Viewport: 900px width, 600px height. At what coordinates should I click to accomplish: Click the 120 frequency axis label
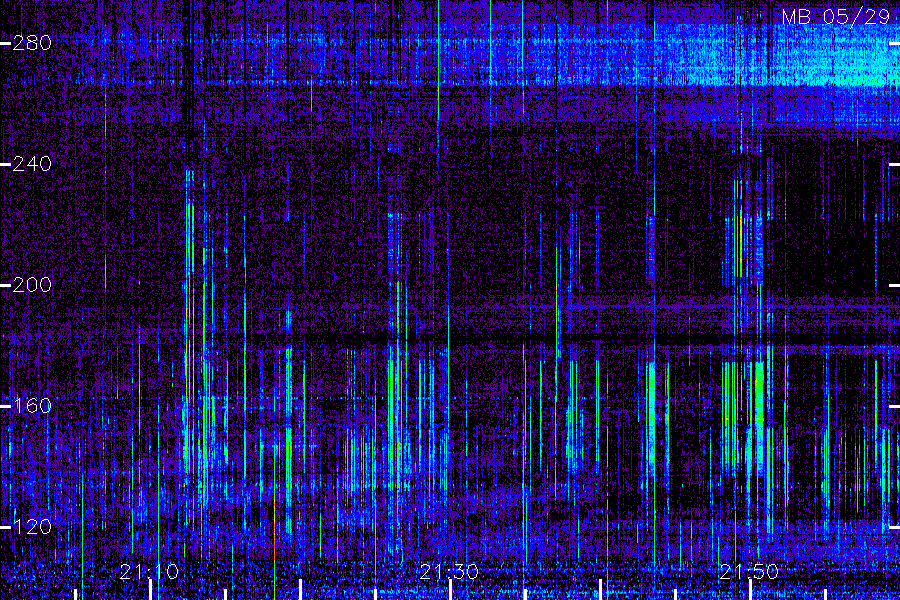click(x=32, y=527)
